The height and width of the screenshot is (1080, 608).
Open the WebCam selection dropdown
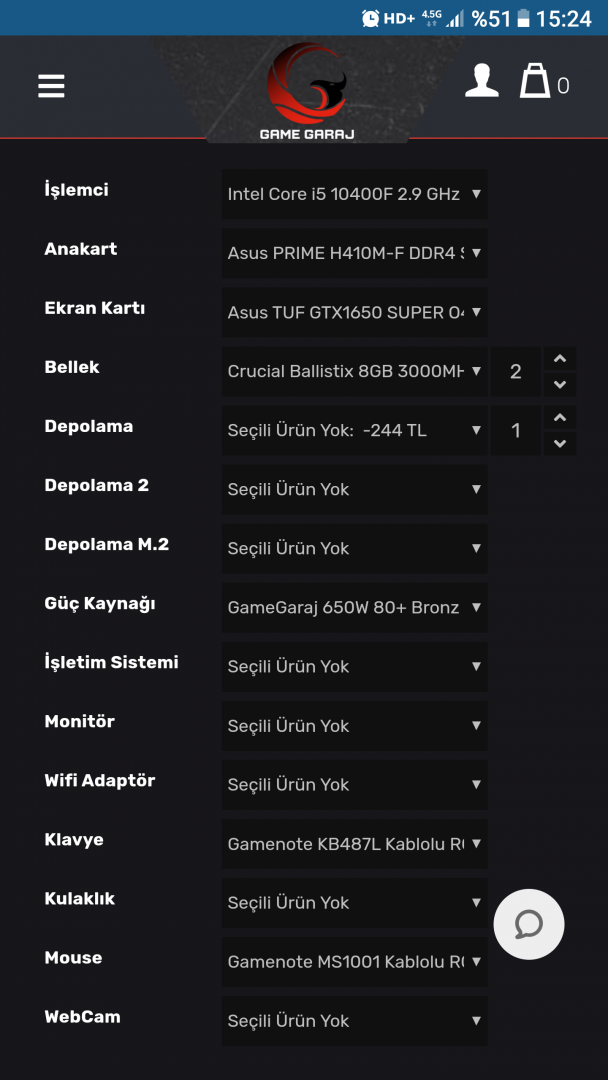[x=354, y=1020]
